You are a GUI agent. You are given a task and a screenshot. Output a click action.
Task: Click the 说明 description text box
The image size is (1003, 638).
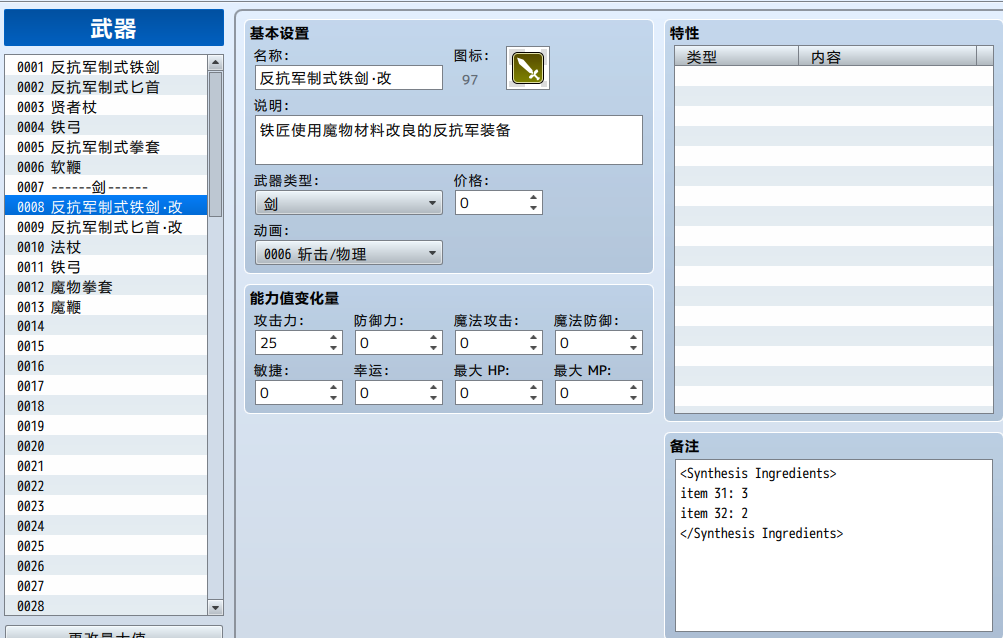tap(449, 140)
